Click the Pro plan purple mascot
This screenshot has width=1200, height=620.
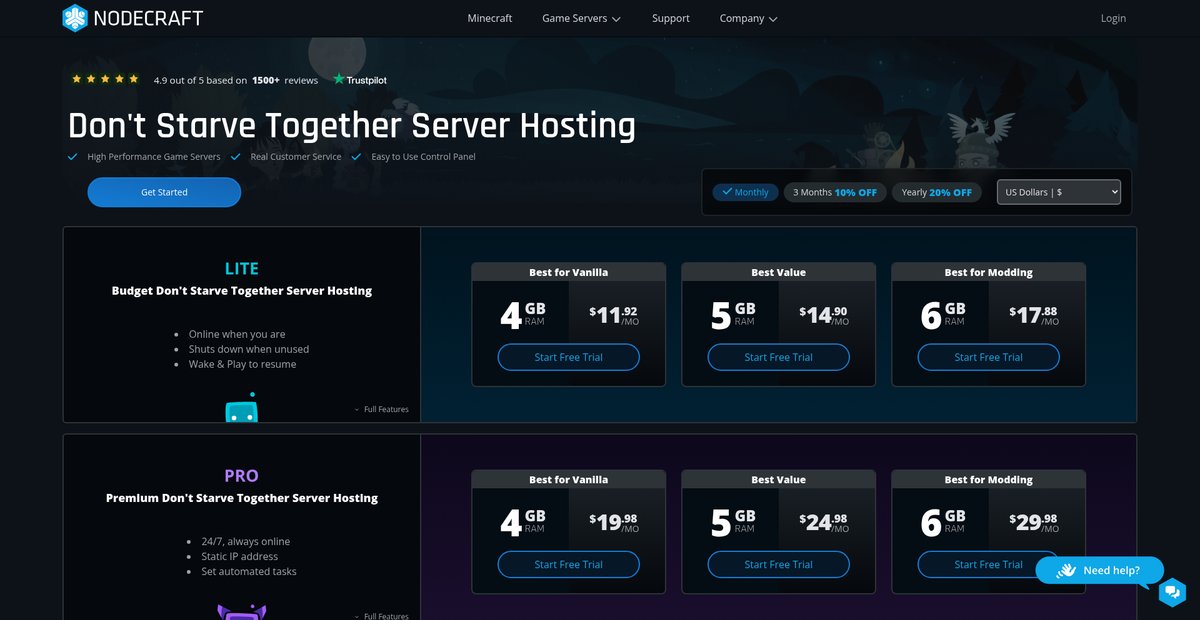[241, 612]
